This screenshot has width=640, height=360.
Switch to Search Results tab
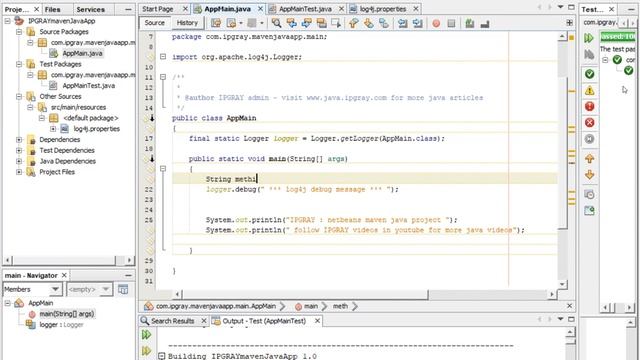pyautogui.click(x=173, y=321)
